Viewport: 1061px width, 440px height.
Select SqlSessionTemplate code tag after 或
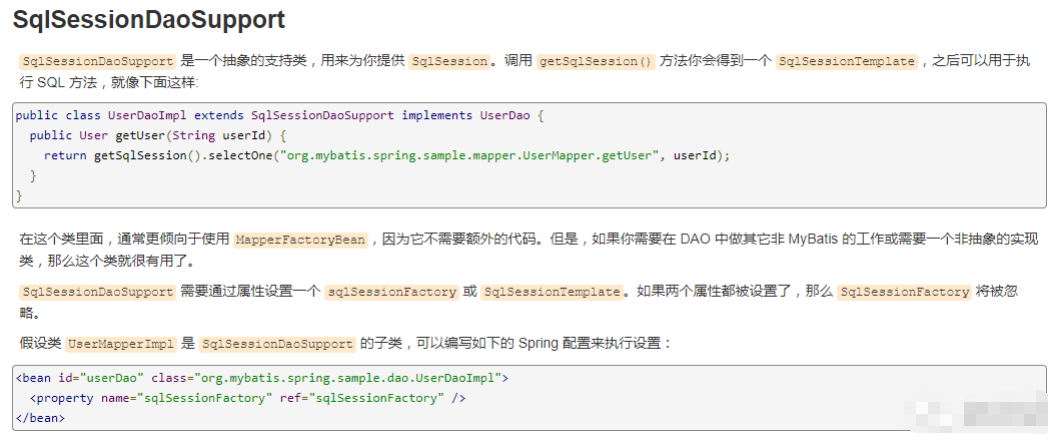552,292
